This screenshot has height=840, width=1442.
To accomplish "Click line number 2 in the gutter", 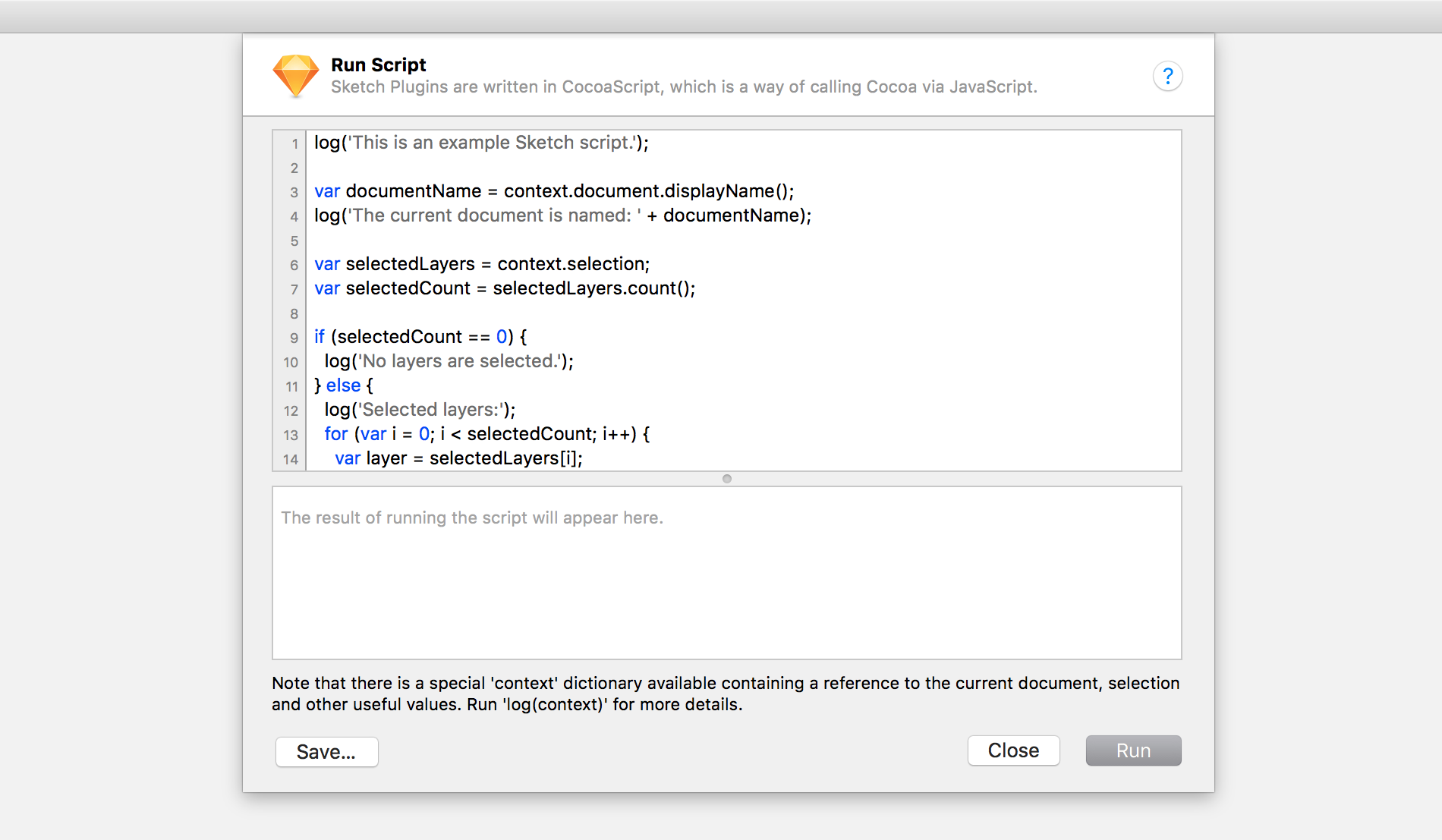I will [294, 168].
